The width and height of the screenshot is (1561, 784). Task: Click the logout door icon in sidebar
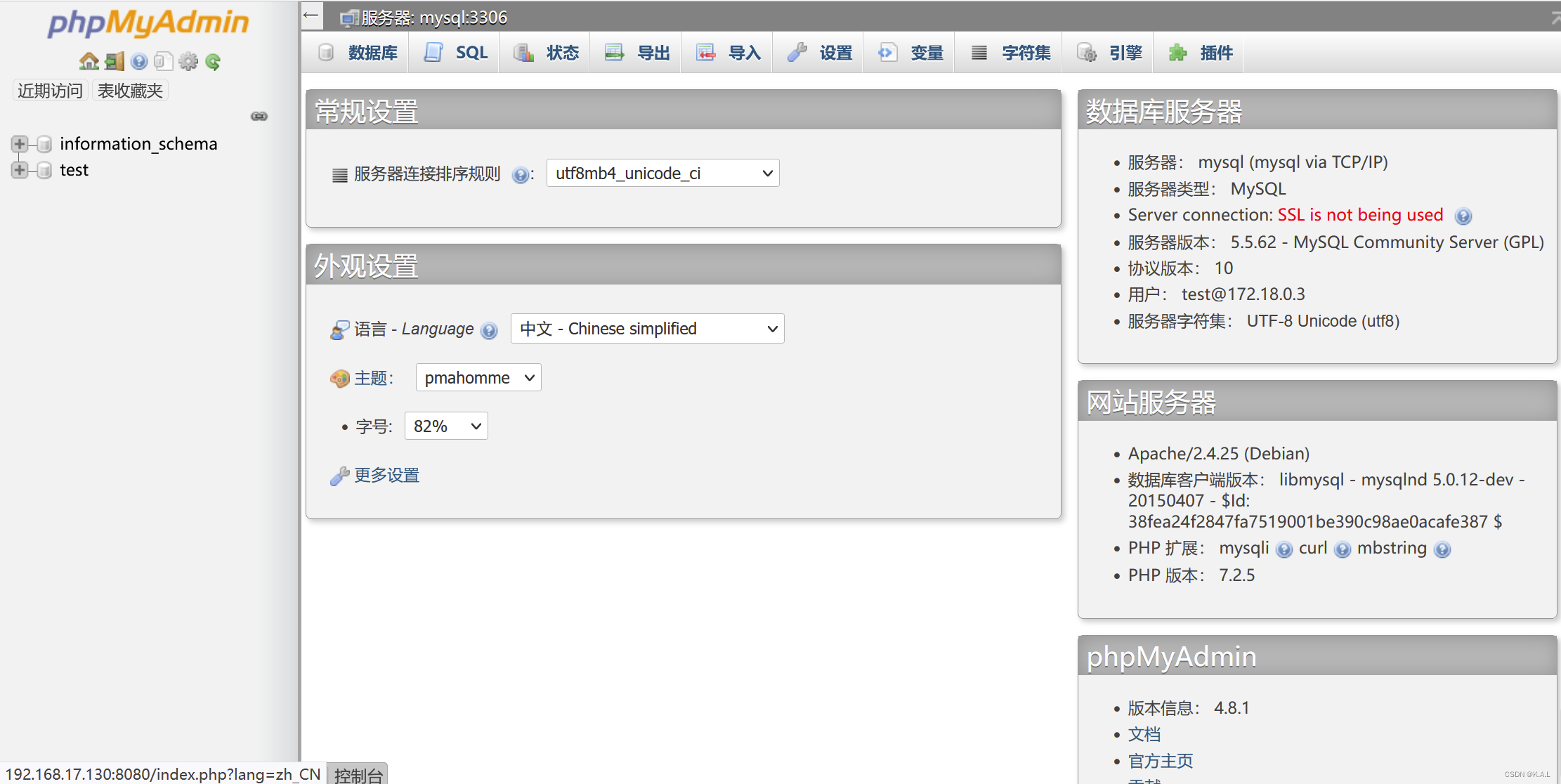[114, 61]
